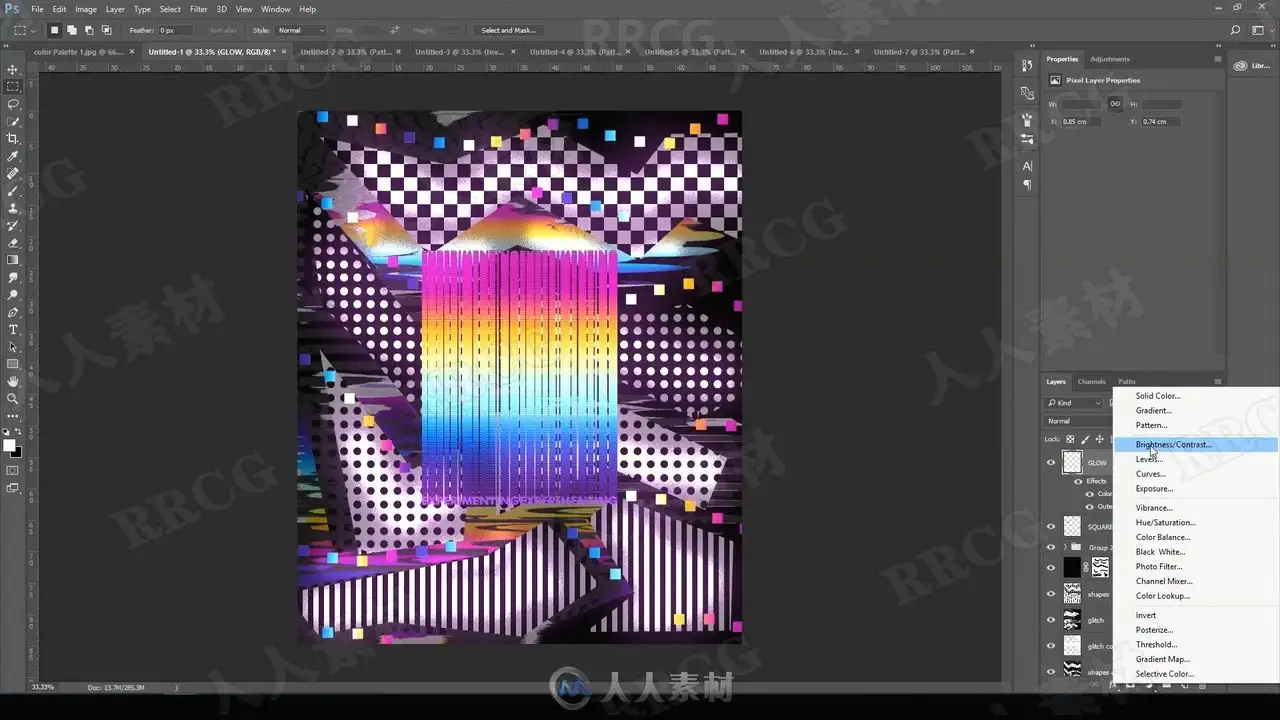This screenshot has height=720, width=1280.
Task: Expand the Group 2 folder
Action: [x=1064, y=547]
